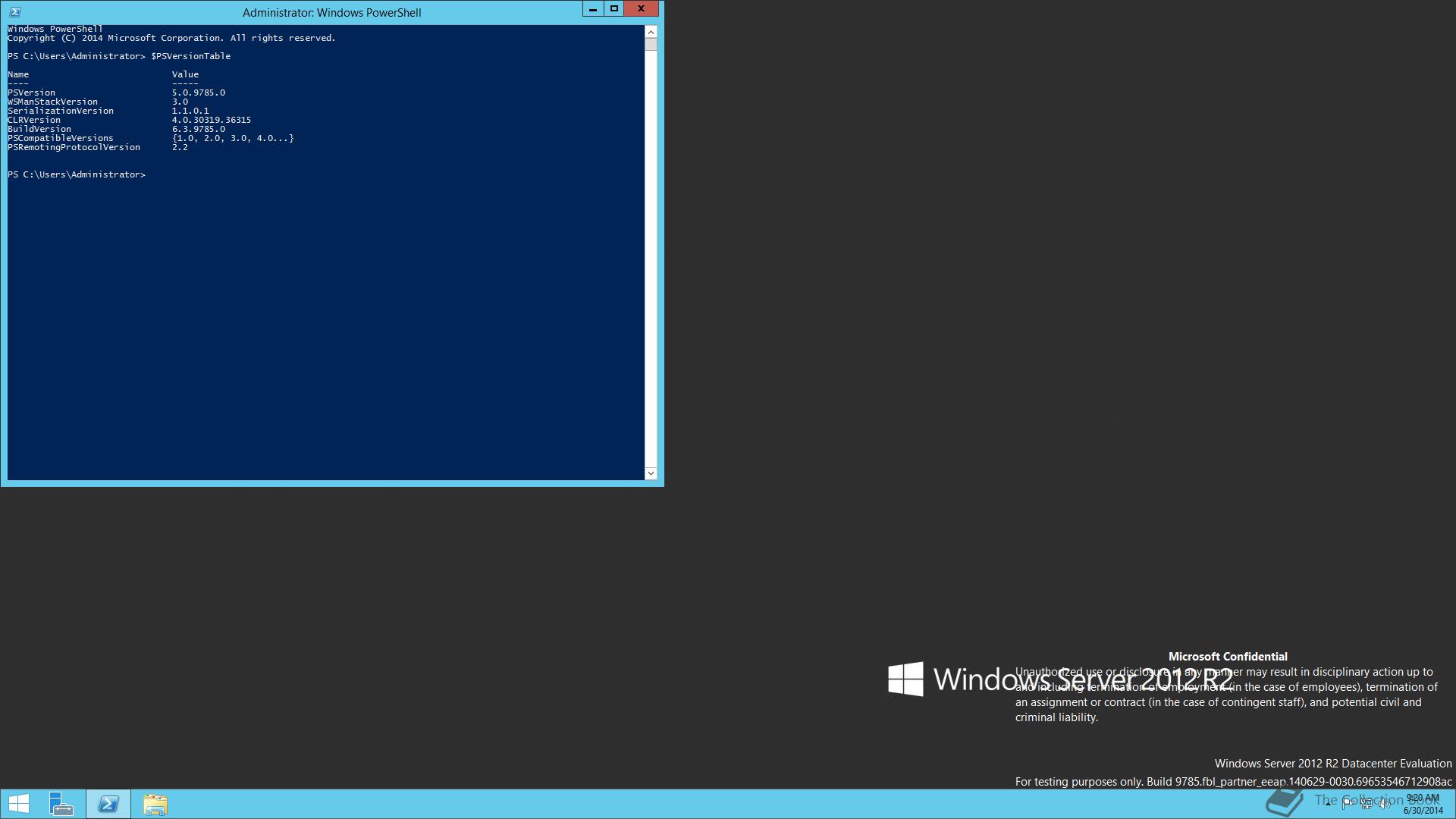
Task: Open the taskbar clock and date
Action: 1423,804
